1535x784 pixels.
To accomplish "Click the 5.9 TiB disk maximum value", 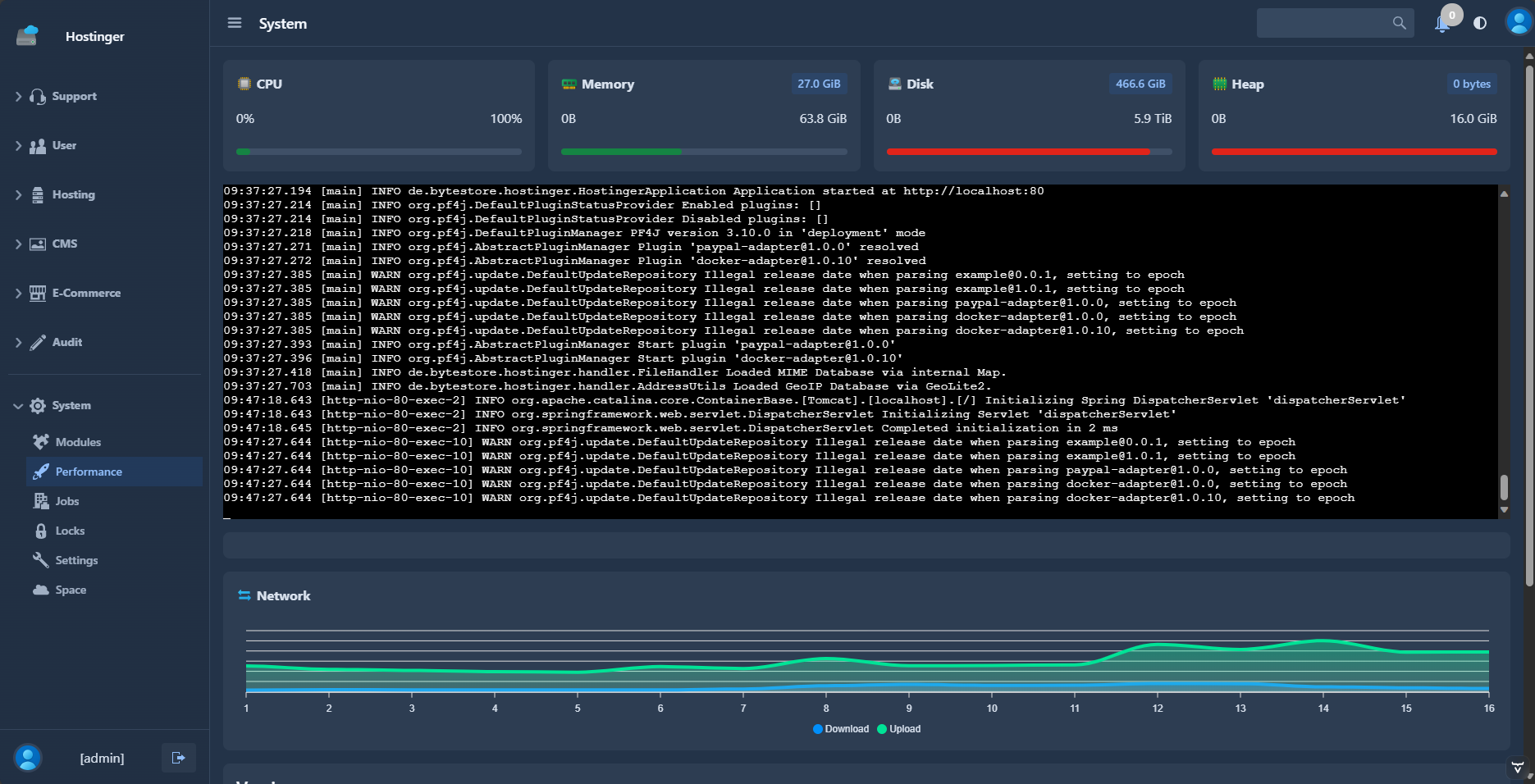I will (x=1153, y=119).
